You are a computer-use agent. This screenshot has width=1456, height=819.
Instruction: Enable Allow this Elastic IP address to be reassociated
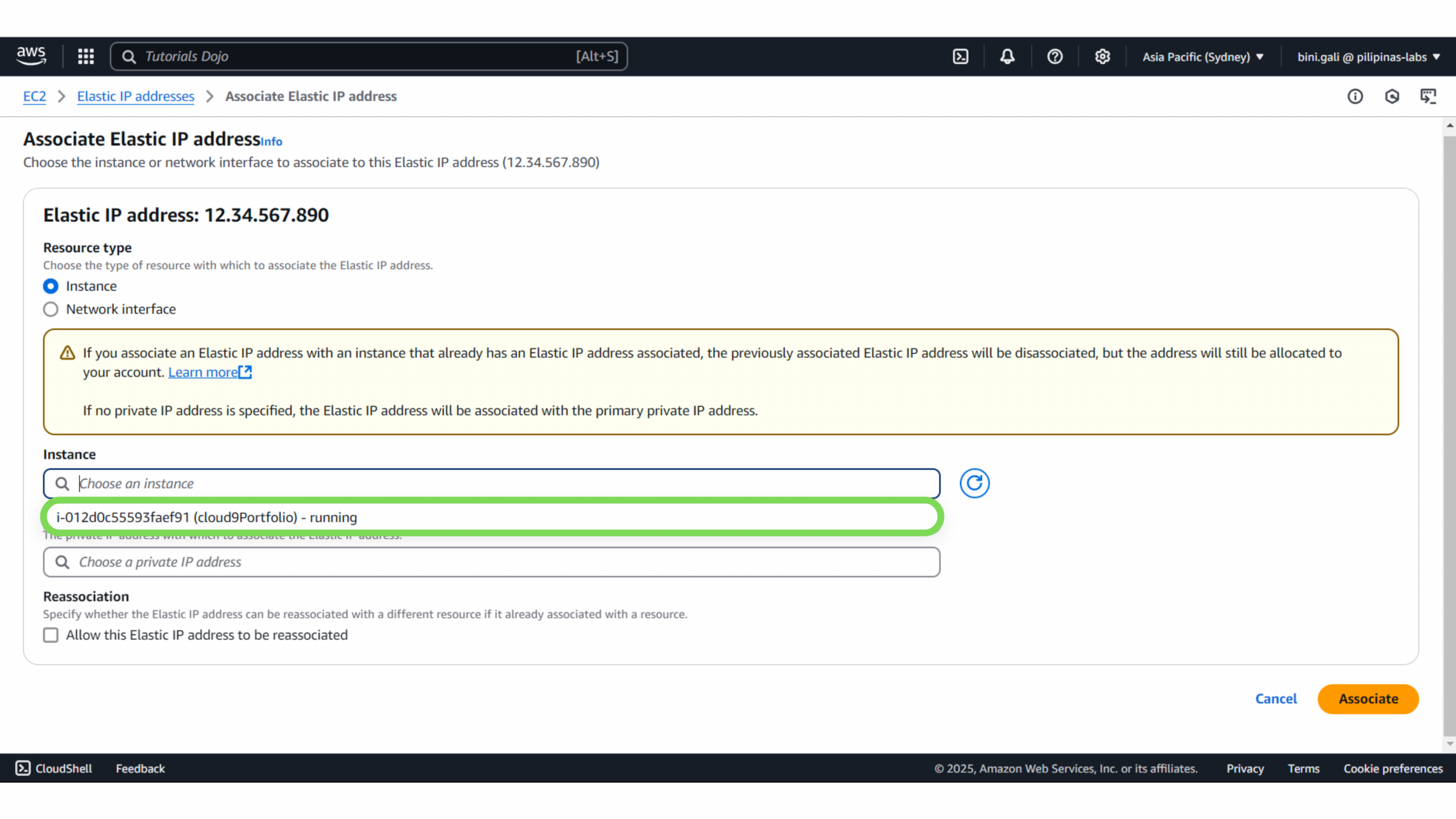[51, 635]
